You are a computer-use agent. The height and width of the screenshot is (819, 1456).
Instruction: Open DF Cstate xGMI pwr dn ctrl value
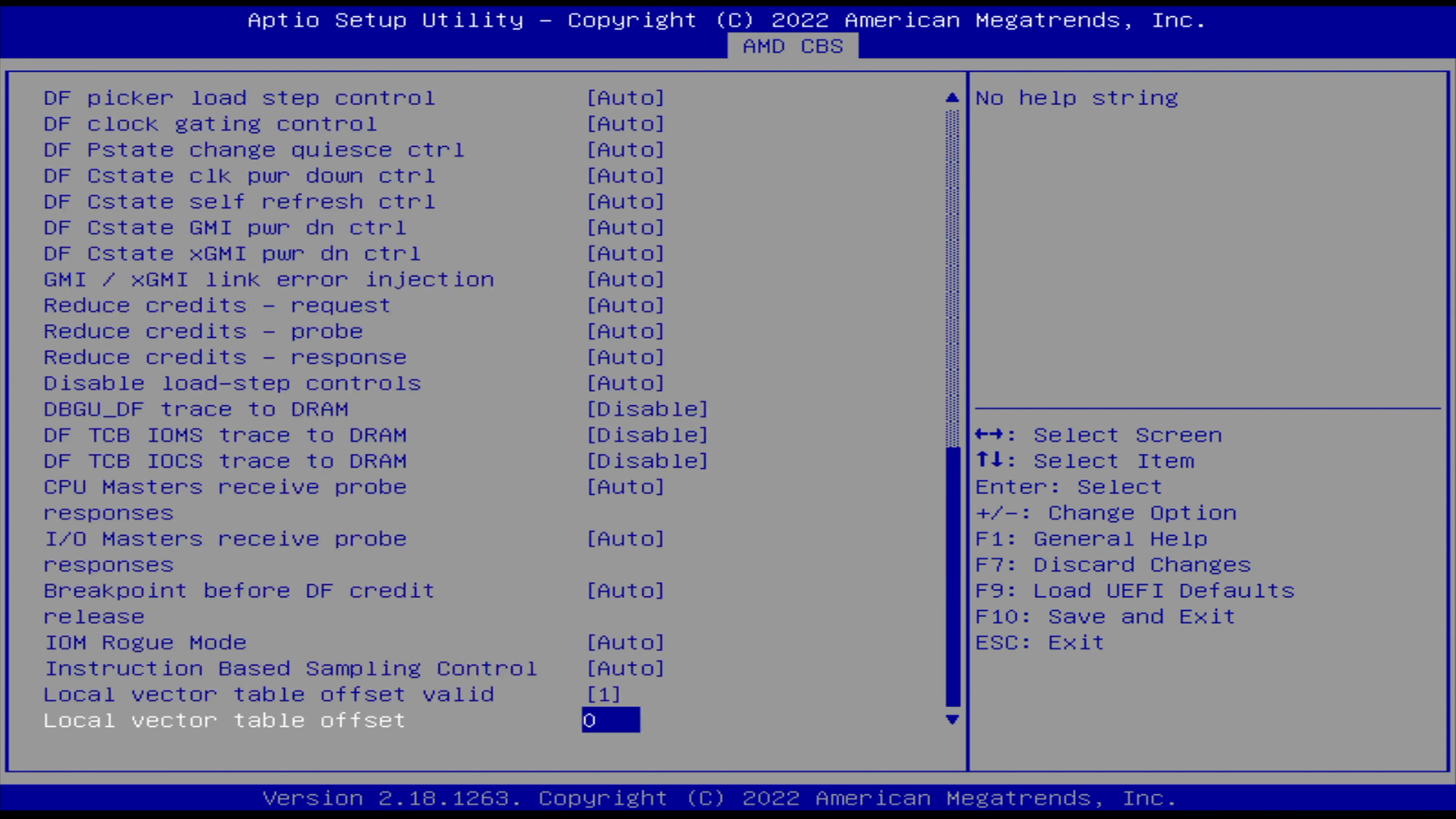coord(625,254)
